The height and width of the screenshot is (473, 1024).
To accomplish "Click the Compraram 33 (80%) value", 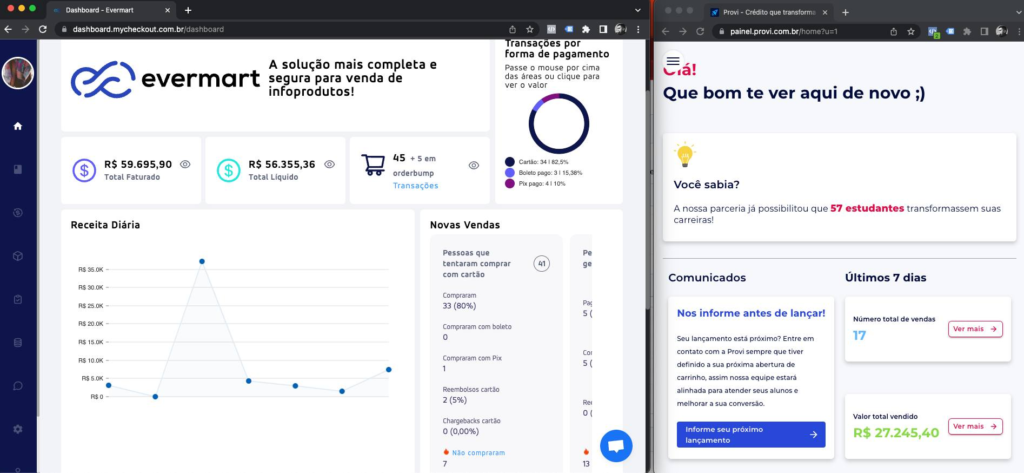I will click(459, 305).
